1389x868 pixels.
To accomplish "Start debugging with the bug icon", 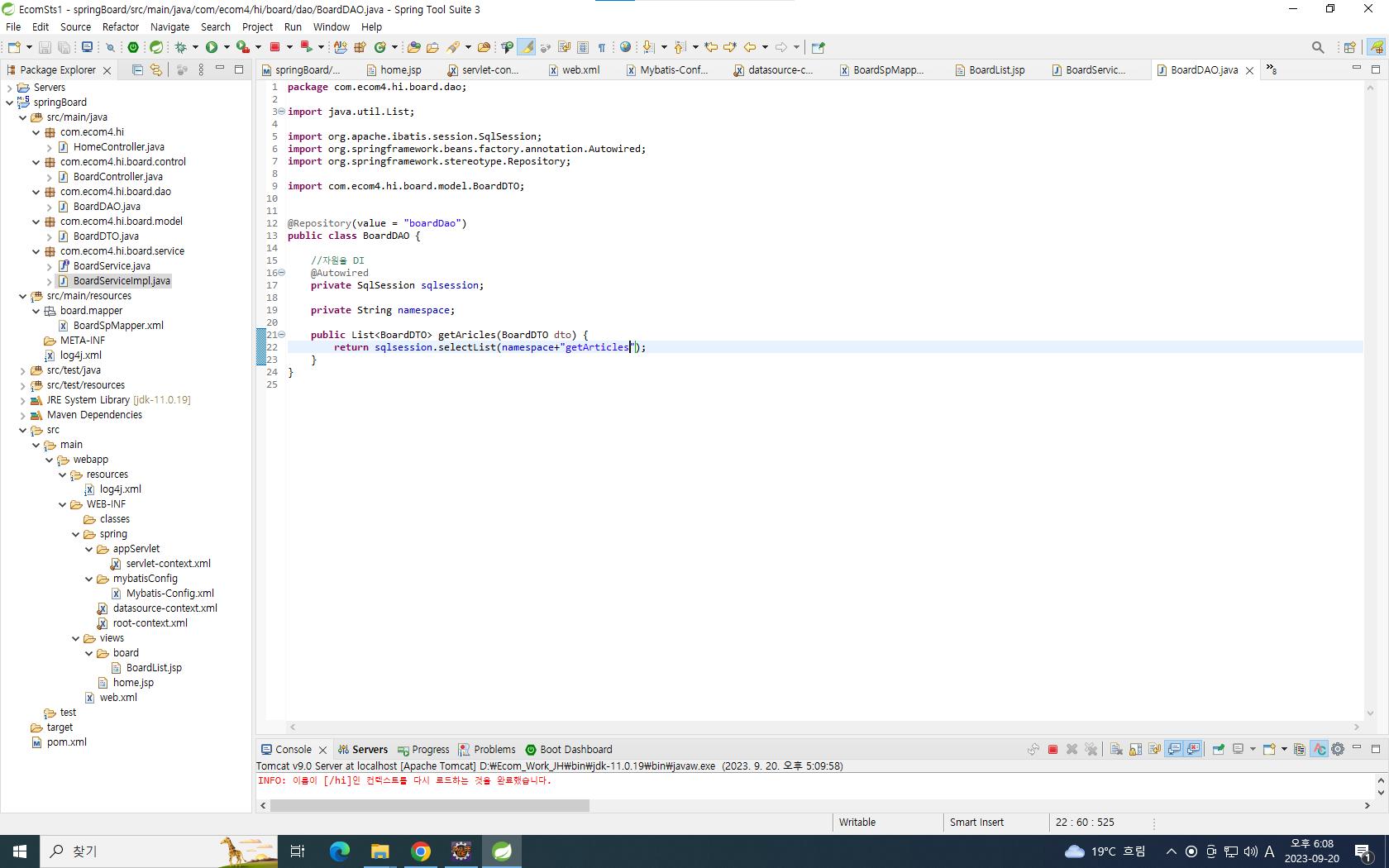I will [180, 47].
